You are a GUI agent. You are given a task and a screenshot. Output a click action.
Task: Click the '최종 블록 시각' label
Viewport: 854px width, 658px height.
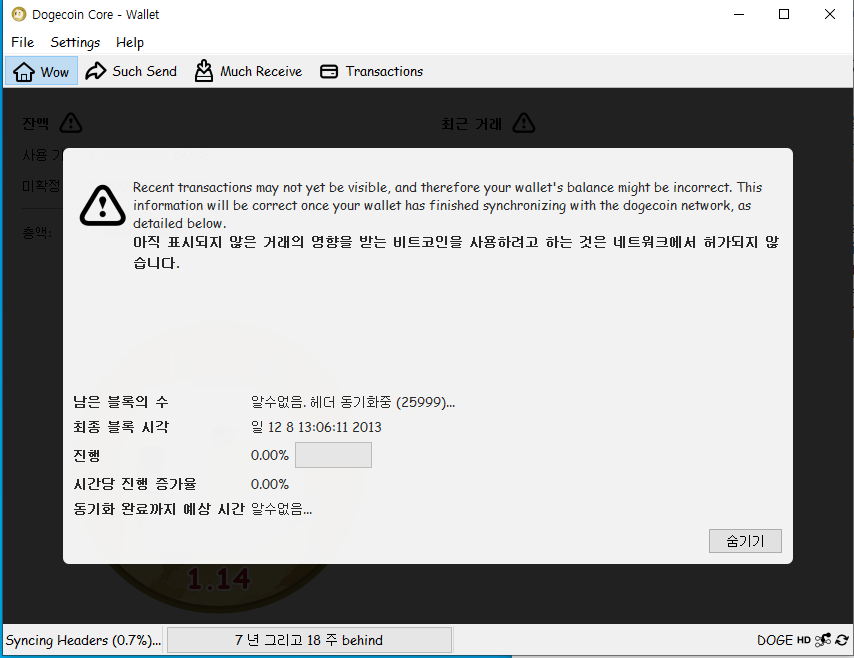pos(121,427)
